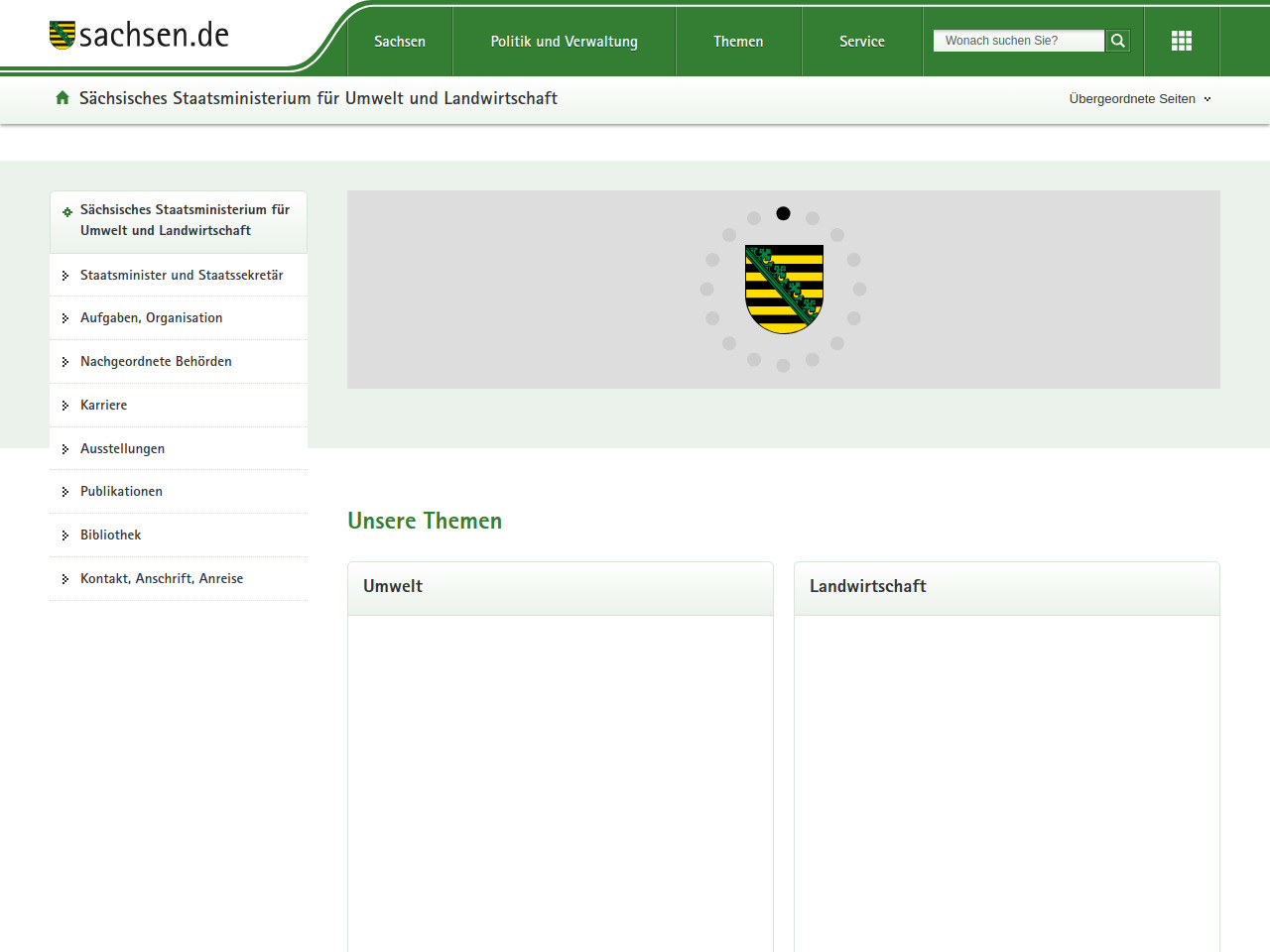Open the Service navigation menu

[x=861, y=42]
